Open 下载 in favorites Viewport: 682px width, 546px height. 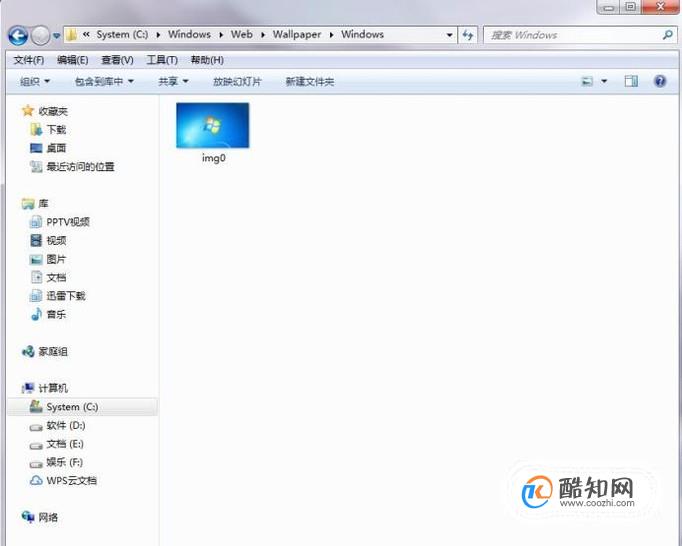(56, 130)
